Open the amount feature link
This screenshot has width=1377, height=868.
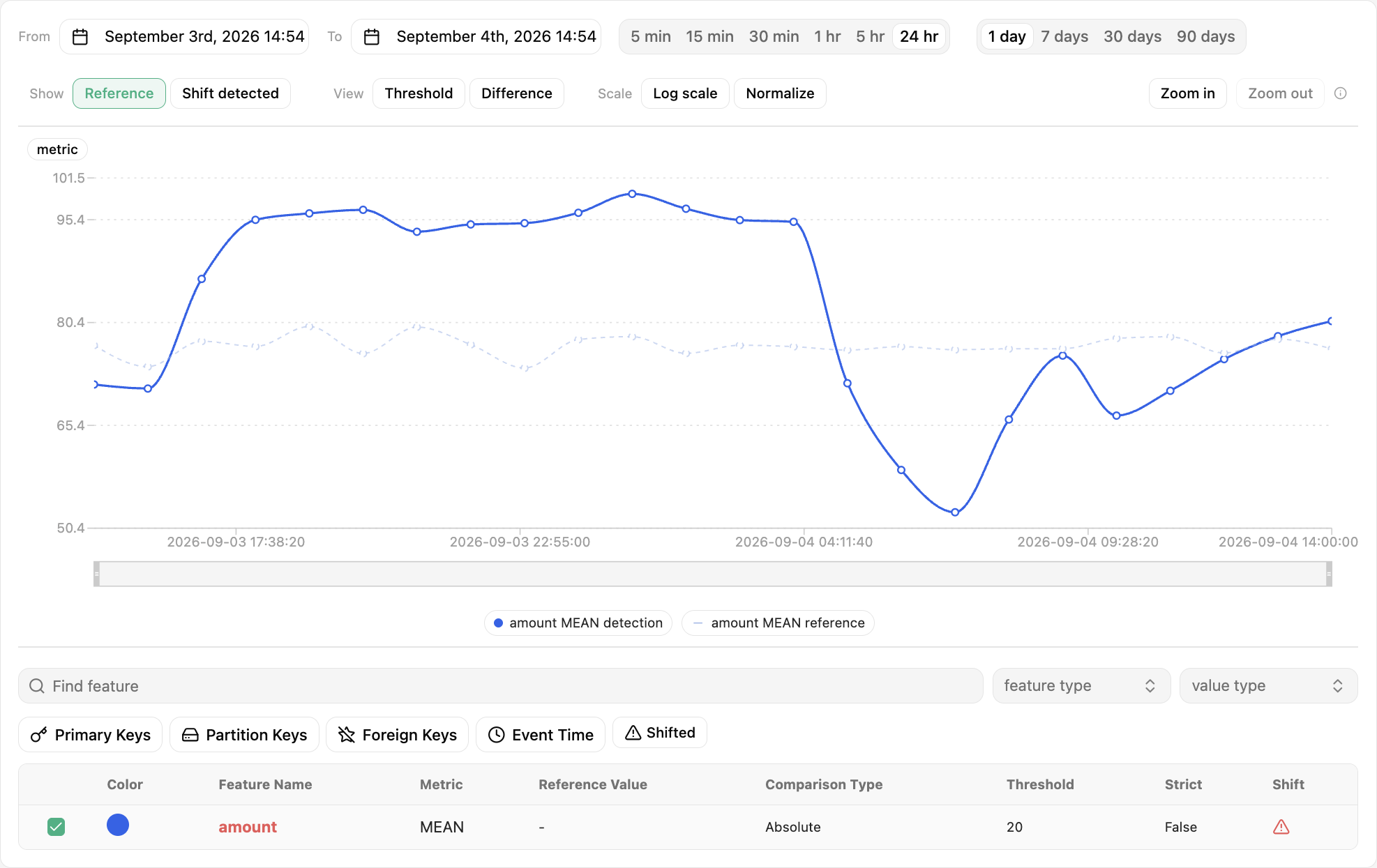[248, 827]
